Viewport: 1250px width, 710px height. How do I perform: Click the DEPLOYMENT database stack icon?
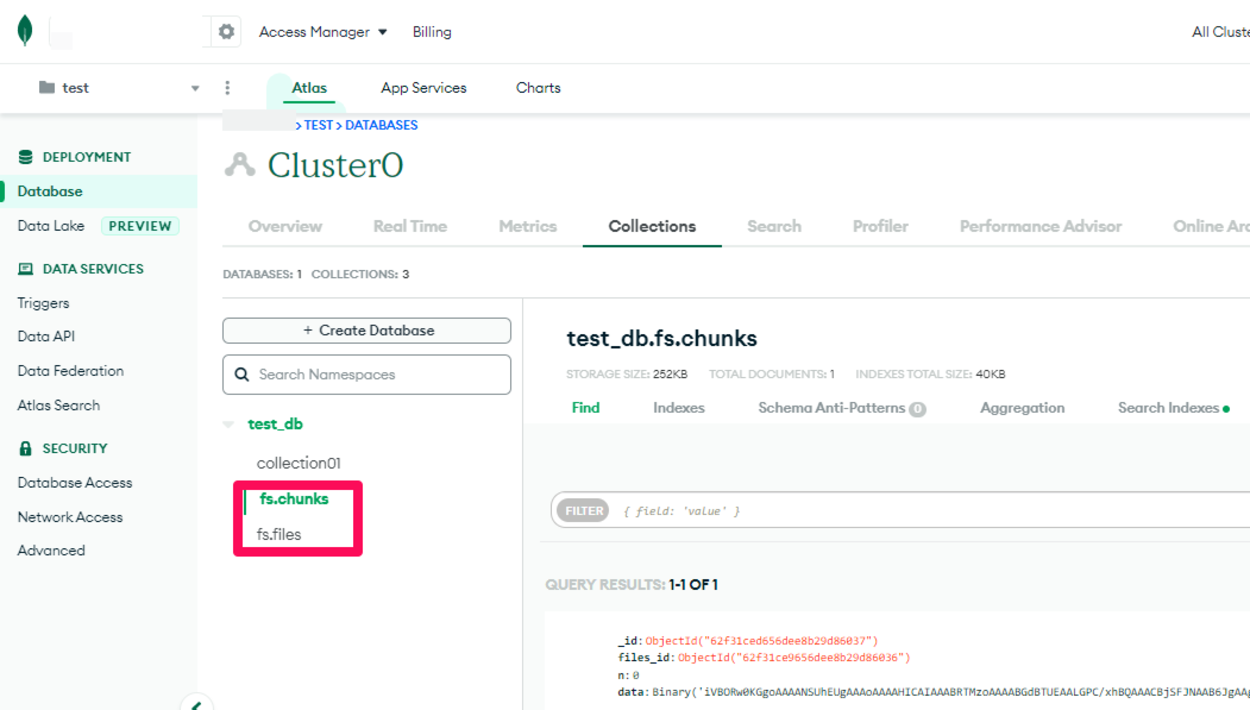pyautogui.click(x=27, y=157)
